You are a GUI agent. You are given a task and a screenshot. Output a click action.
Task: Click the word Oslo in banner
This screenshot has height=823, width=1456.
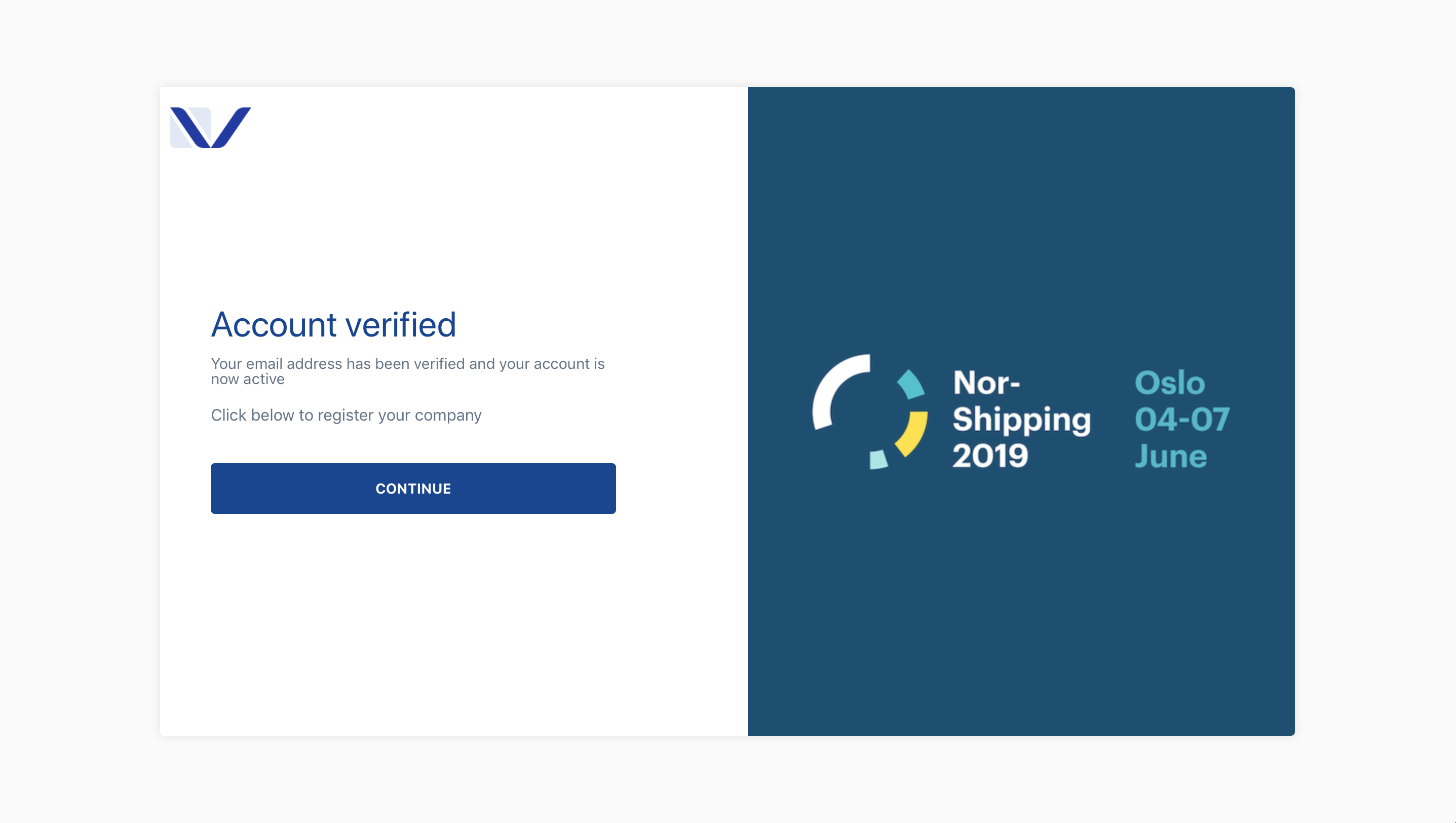point(1169,383)
